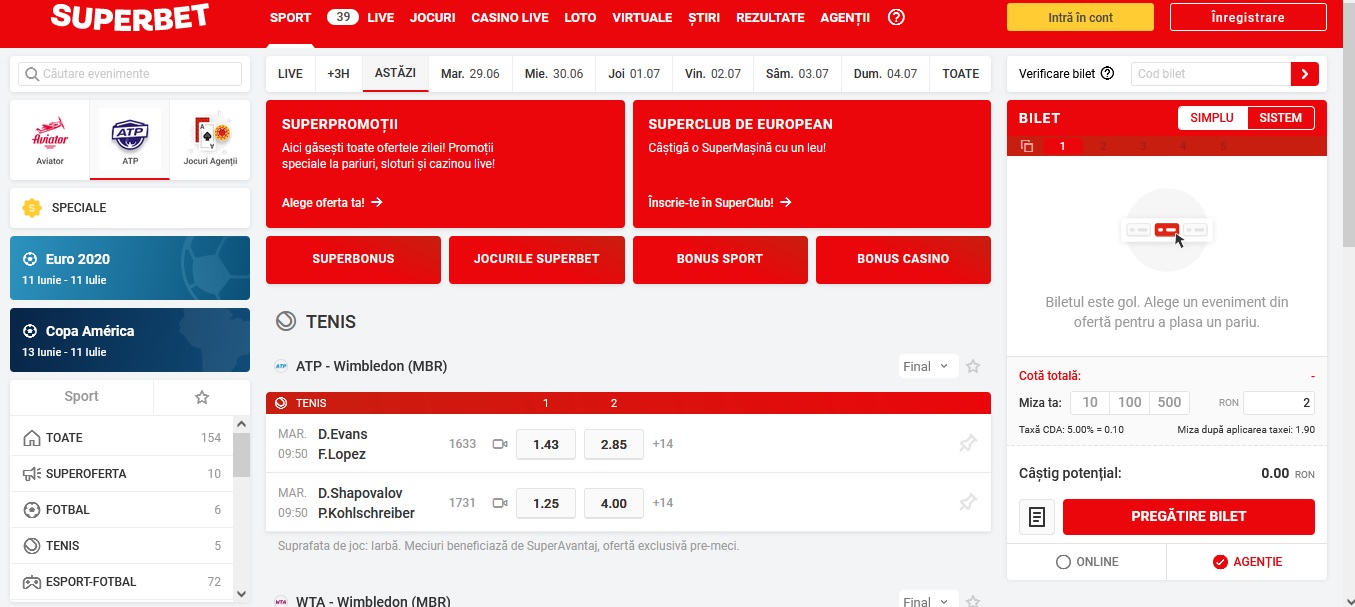Screen dimensions: 1355x607
Task: Open the live stream icon for D.Shapovalov match
Action: pyautogui.click(x=501, y=503)
